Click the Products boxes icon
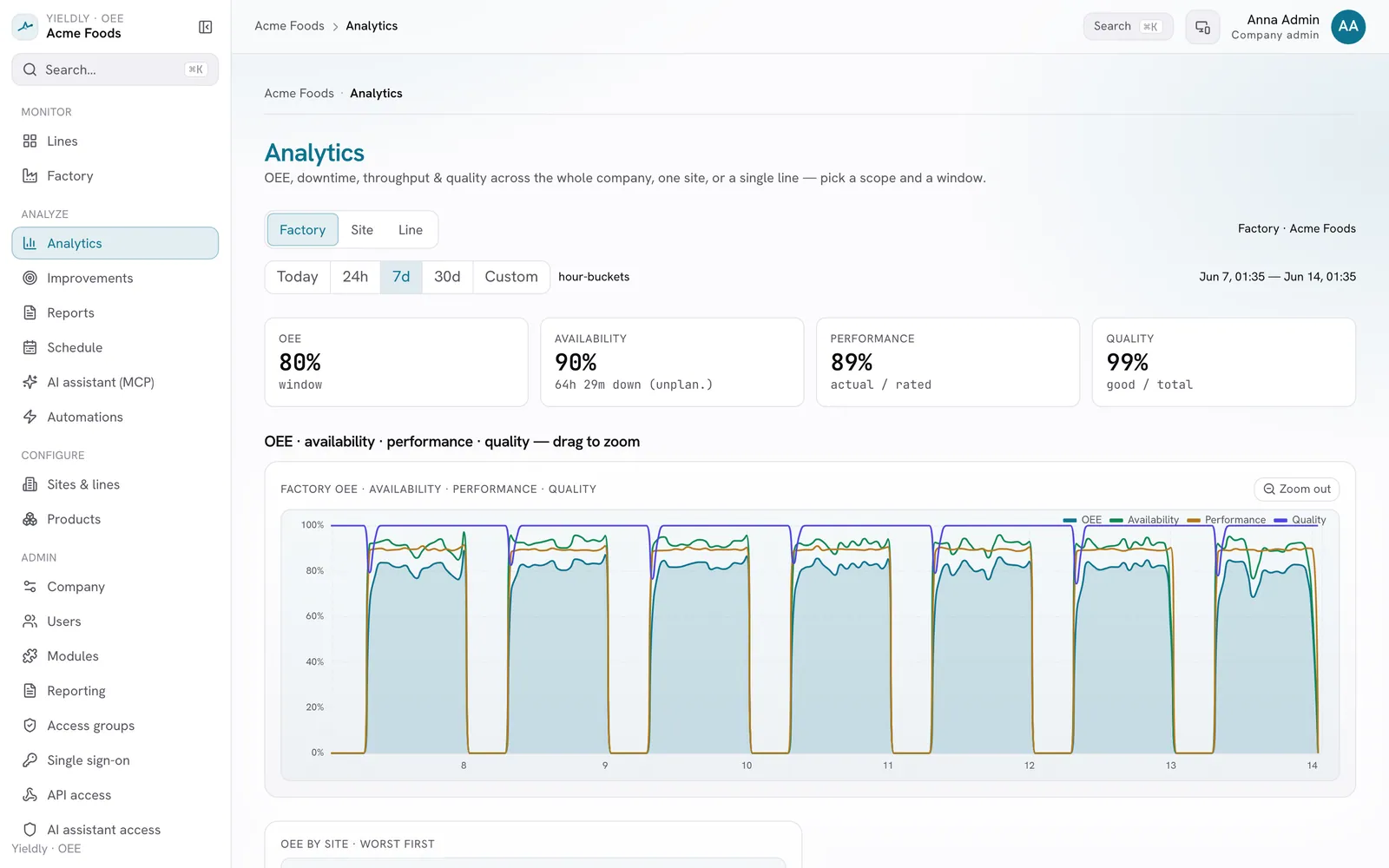Viewport: 1389px width, 868px height. point(30,519)
